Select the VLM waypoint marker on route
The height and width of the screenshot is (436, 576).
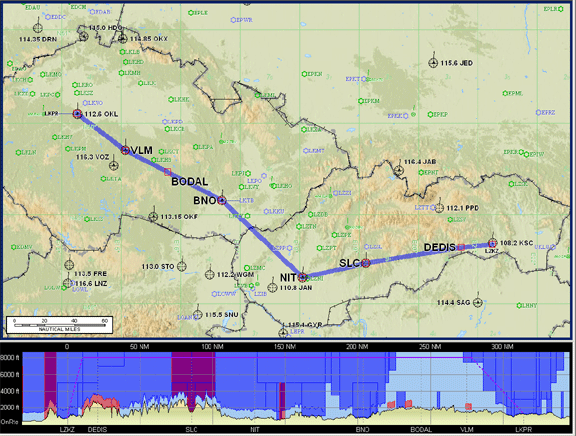tap(125, 150)
